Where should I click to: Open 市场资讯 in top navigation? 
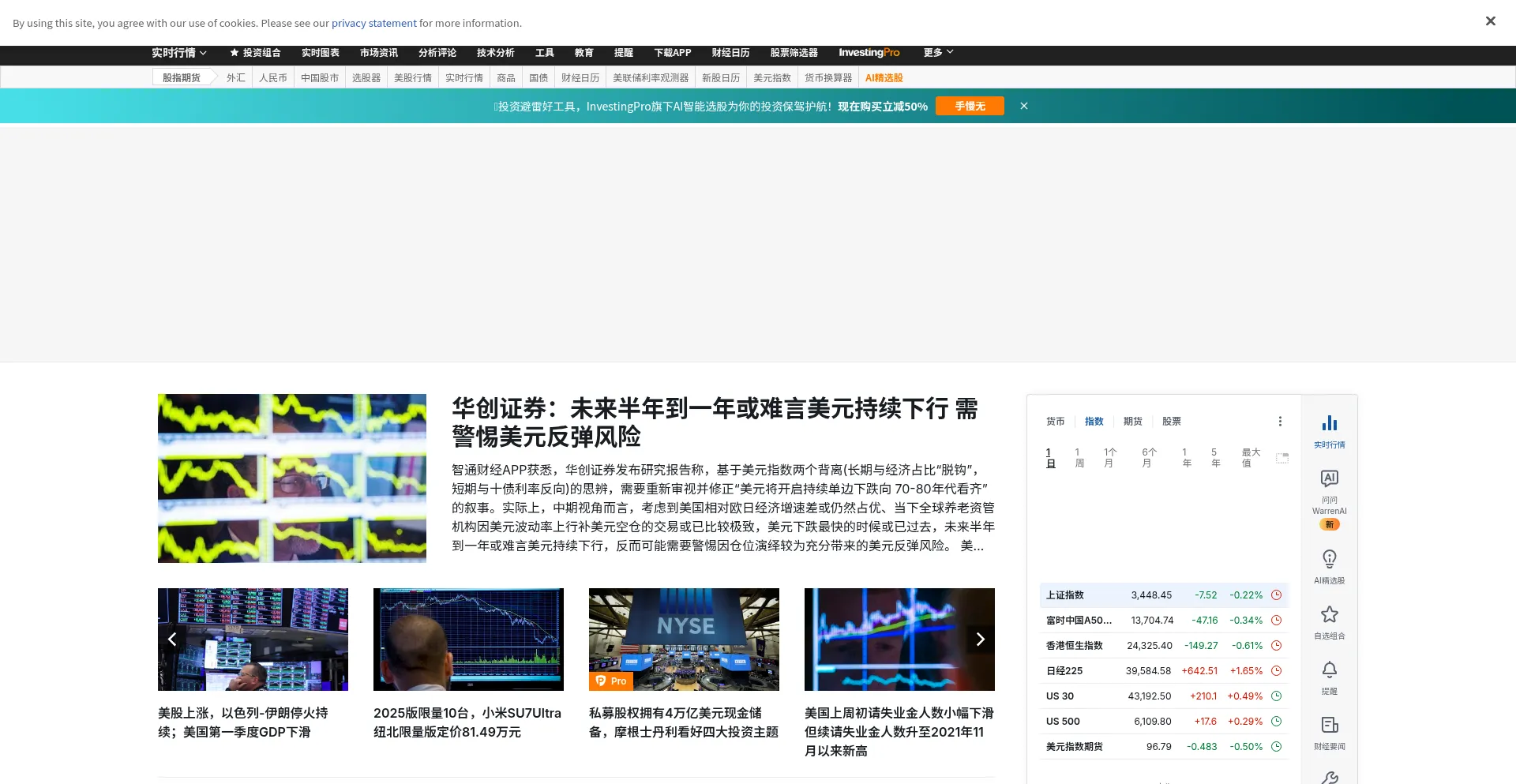379,53
